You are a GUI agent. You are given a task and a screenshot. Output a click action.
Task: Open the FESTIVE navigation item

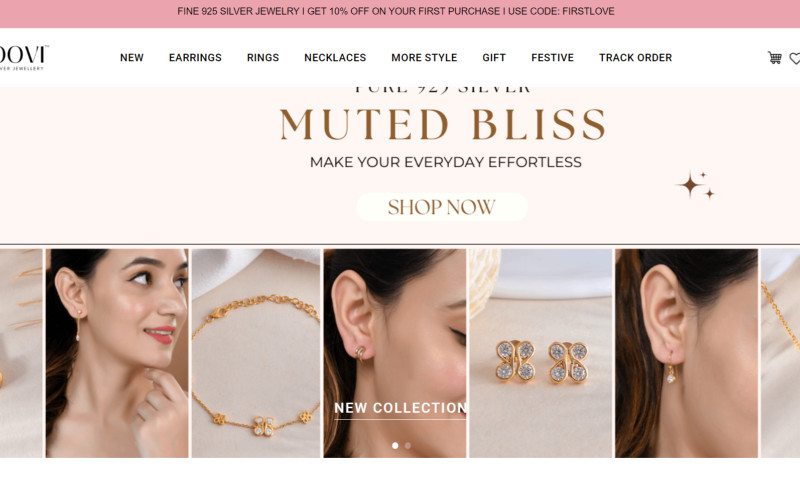point(553,58)
